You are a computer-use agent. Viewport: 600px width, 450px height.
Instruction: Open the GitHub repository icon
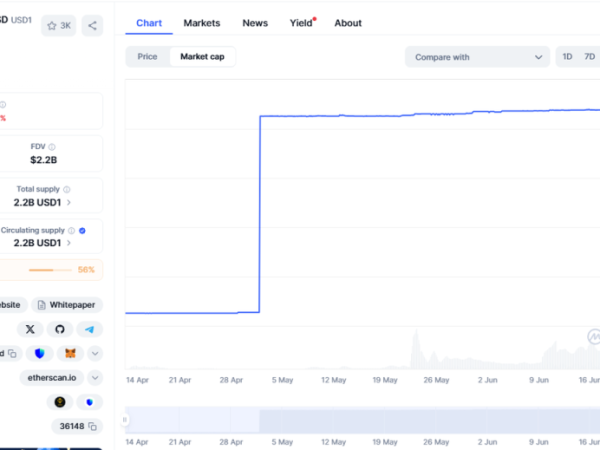click(x=60, y=329)
